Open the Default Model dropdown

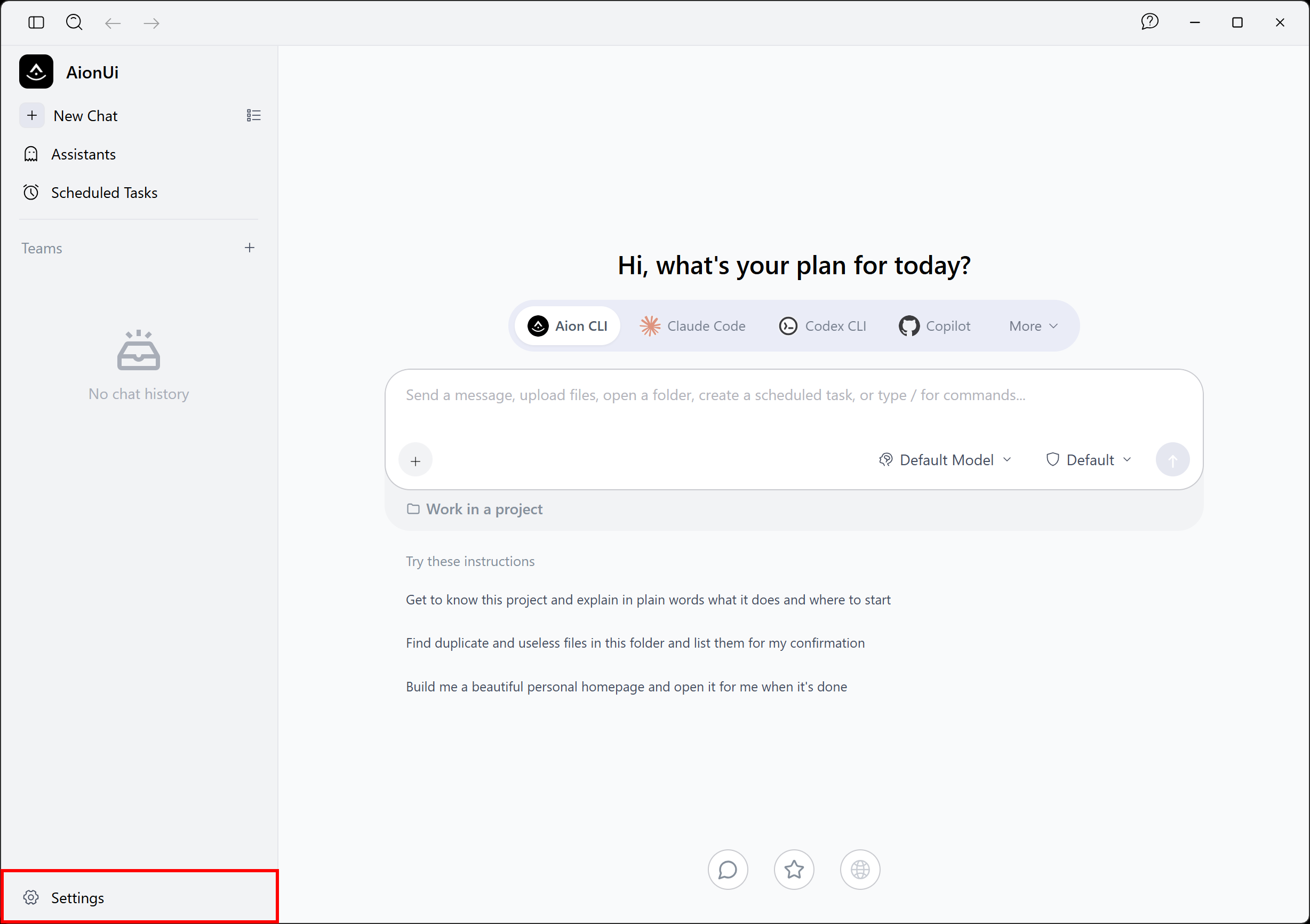pos(945,460)
